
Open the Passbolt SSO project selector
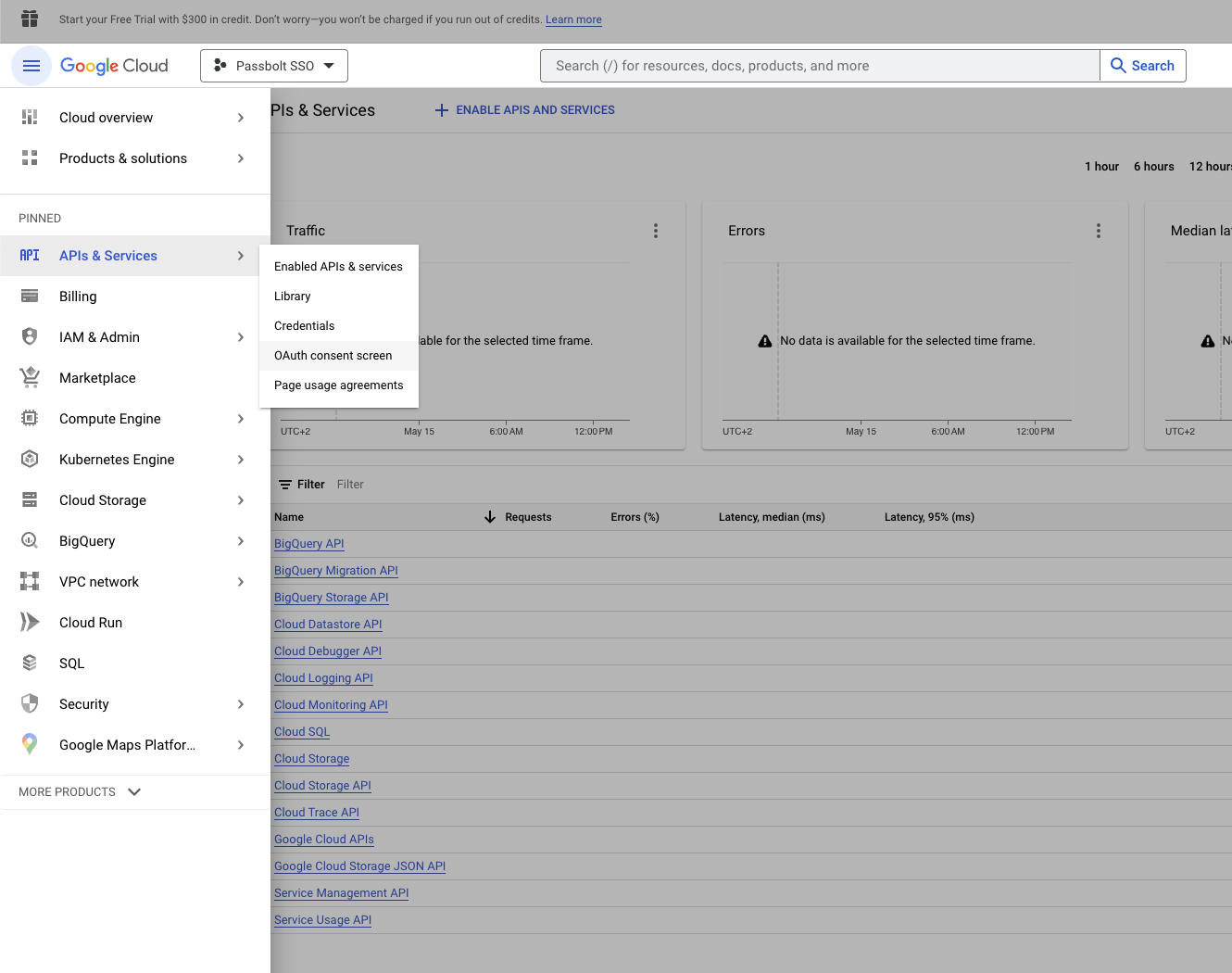tap(274, 66)
